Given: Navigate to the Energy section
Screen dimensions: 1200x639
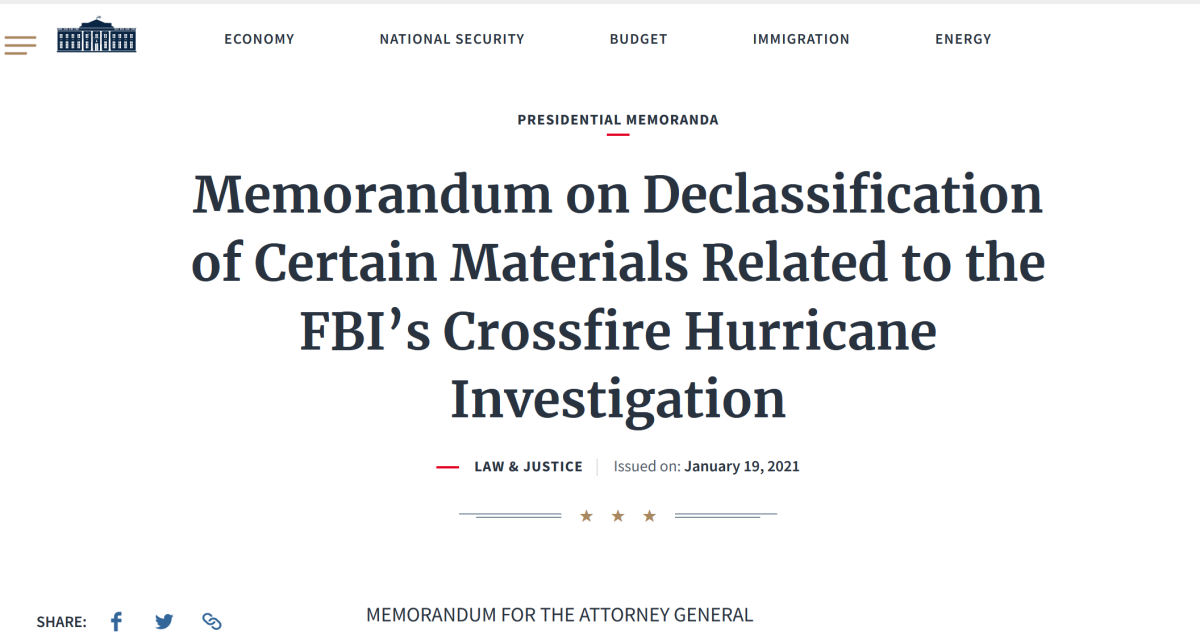Looking at the screenshot, I should pyautogui.click(x=963, y=39).
